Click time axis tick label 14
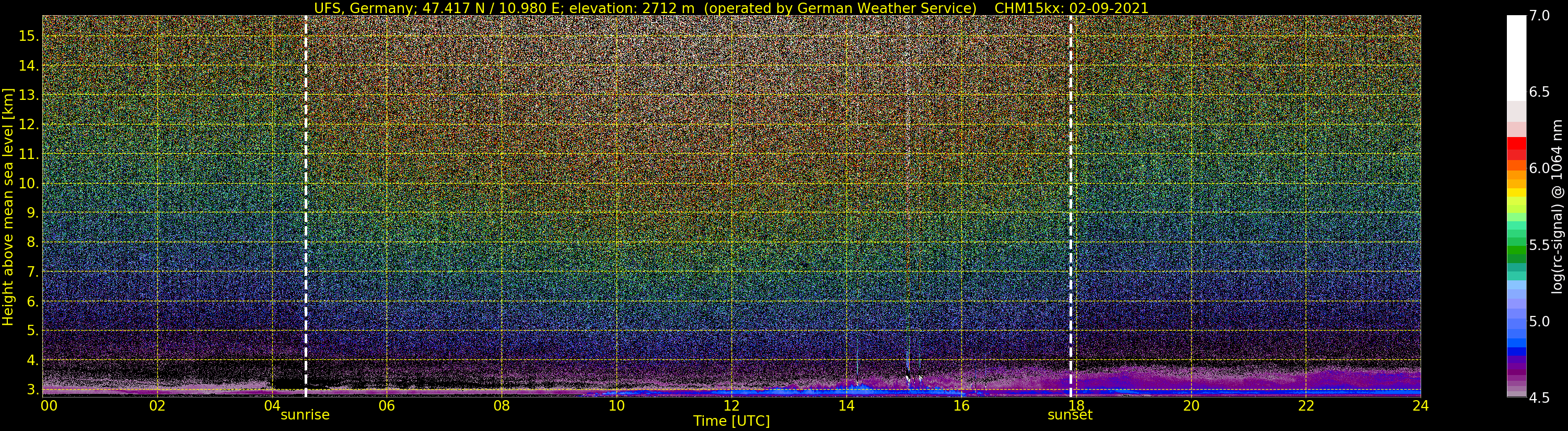Screen dimensions: 1568x431 846,405
